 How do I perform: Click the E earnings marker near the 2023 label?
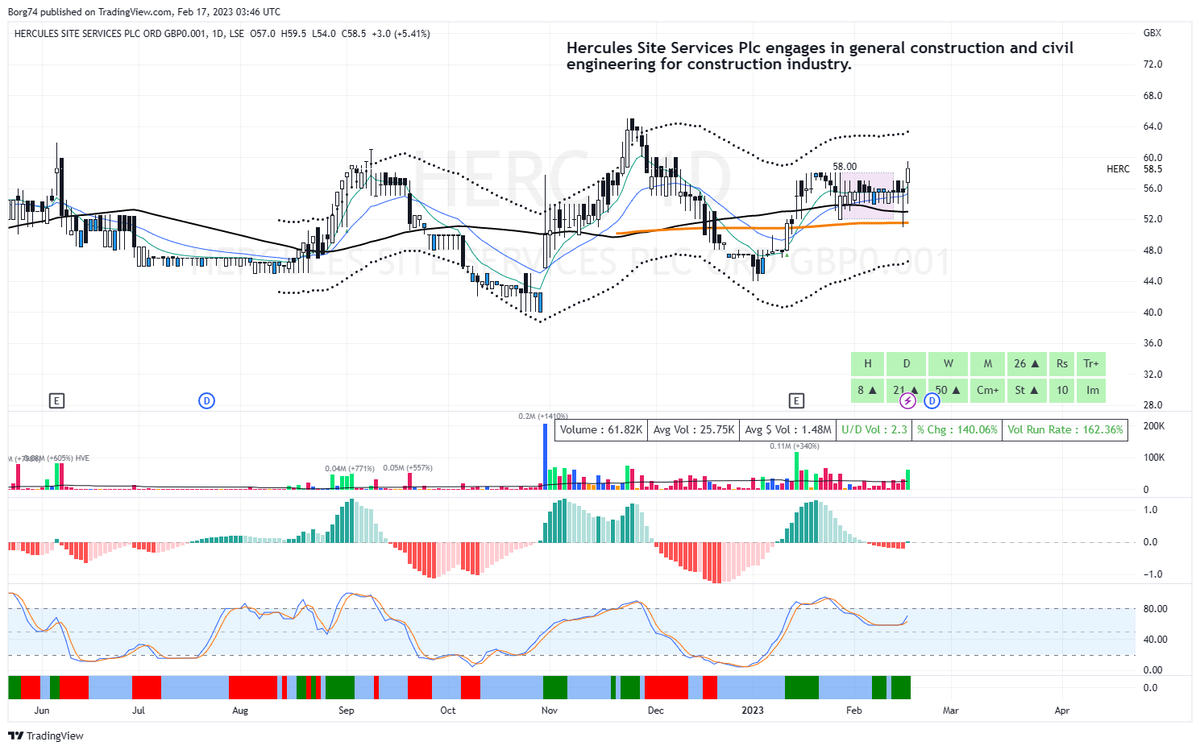pyautogui.click(x=797, y=400)
